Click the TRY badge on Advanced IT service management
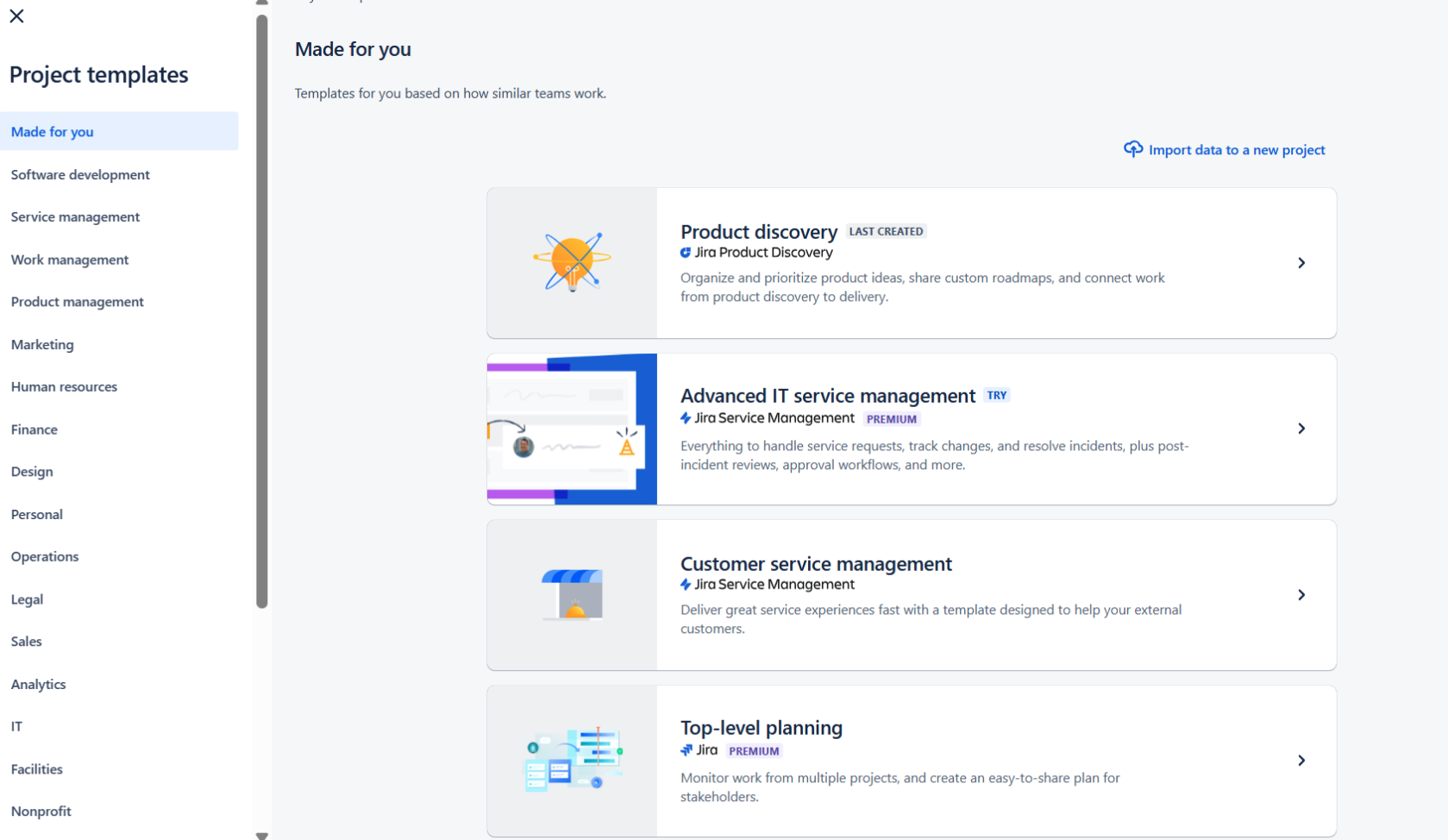 pyautogui.click(x=997, y=395)
